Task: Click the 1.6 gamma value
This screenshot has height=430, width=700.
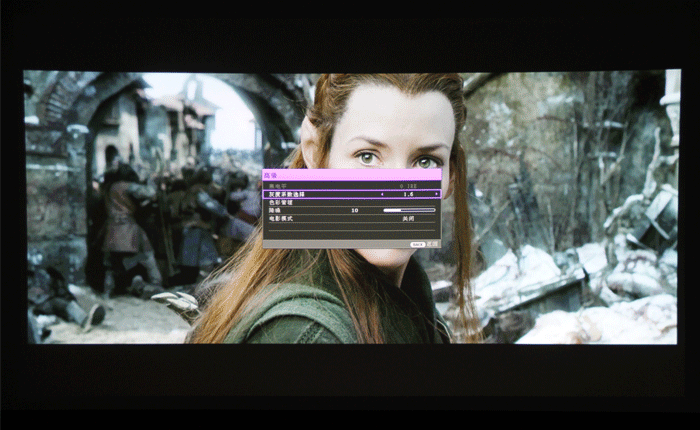Action: click(x=408, y=194)
